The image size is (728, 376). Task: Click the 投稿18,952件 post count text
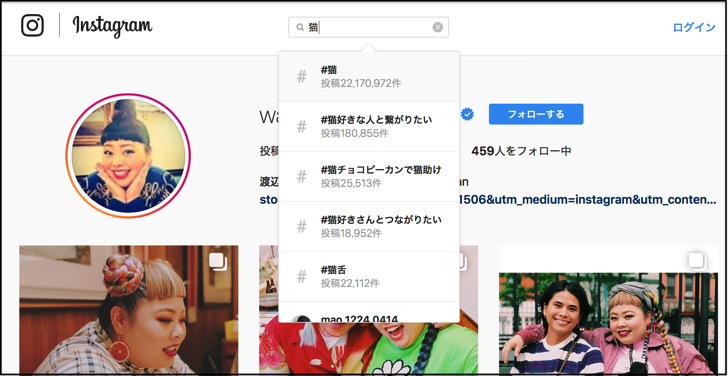point(351,233)
